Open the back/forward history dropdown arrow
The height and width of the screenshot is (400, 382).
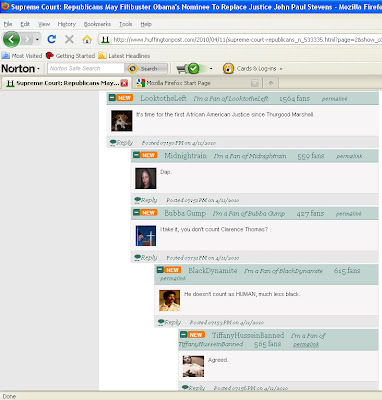click(37, 40)
